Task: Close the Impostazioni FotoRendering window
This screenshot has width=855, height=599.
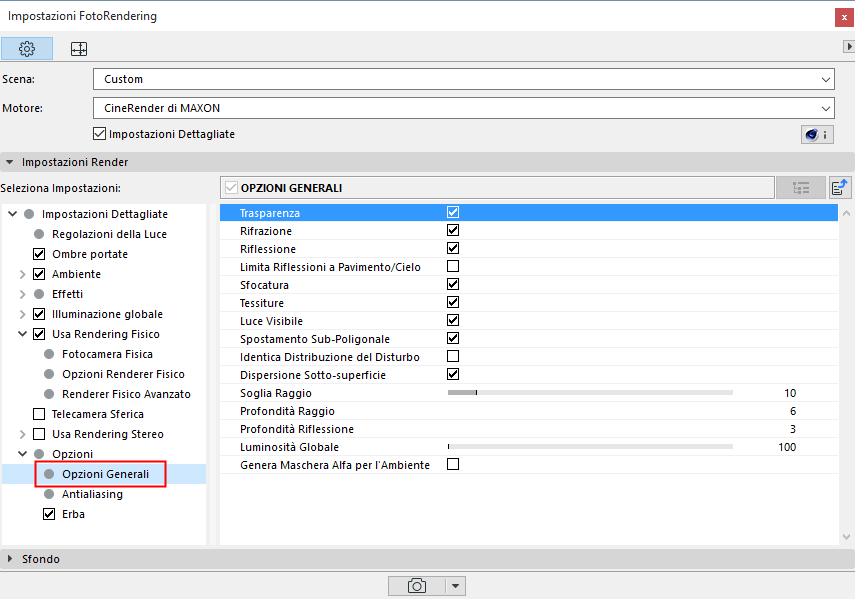Action: 844,17
